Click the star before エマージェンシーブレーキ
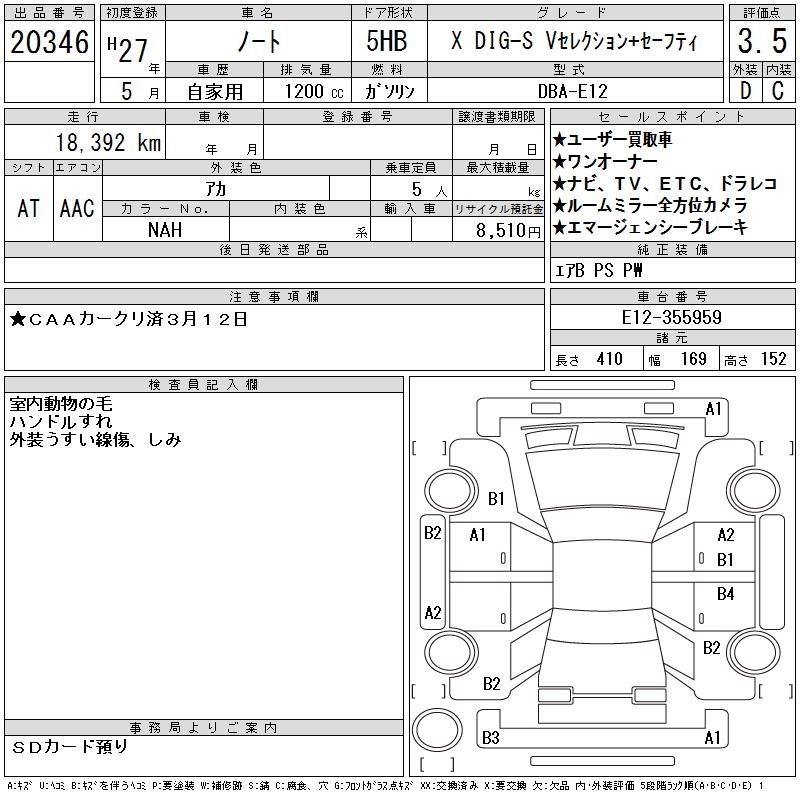The image size is (800, 800). pos(559,228)
